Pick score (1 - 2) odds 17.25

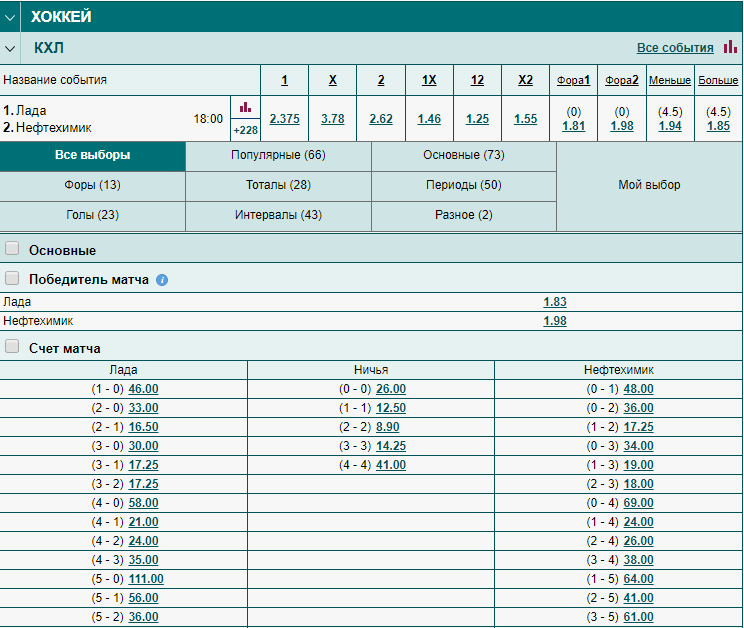coord(638,427)
